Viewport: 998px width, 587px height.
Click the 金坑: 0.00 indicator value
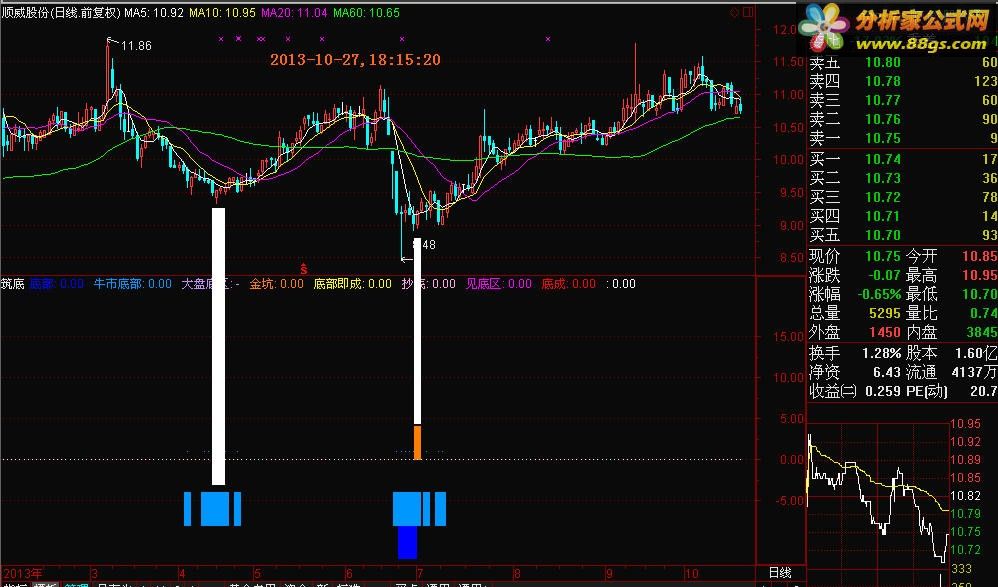(x=276, y=284)
